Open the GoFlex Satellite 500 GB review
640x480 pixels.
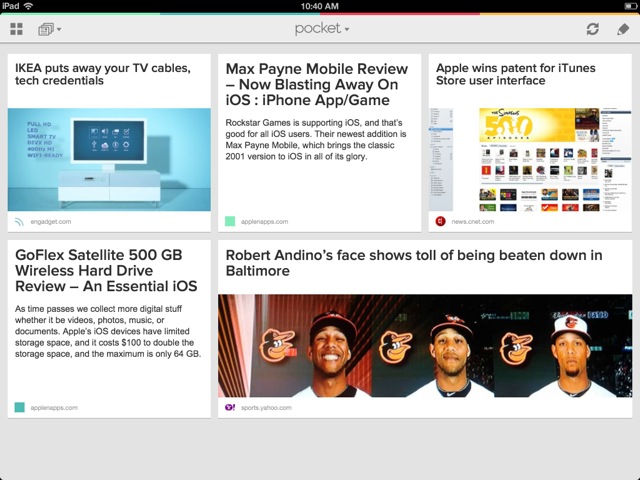(108, 270)
